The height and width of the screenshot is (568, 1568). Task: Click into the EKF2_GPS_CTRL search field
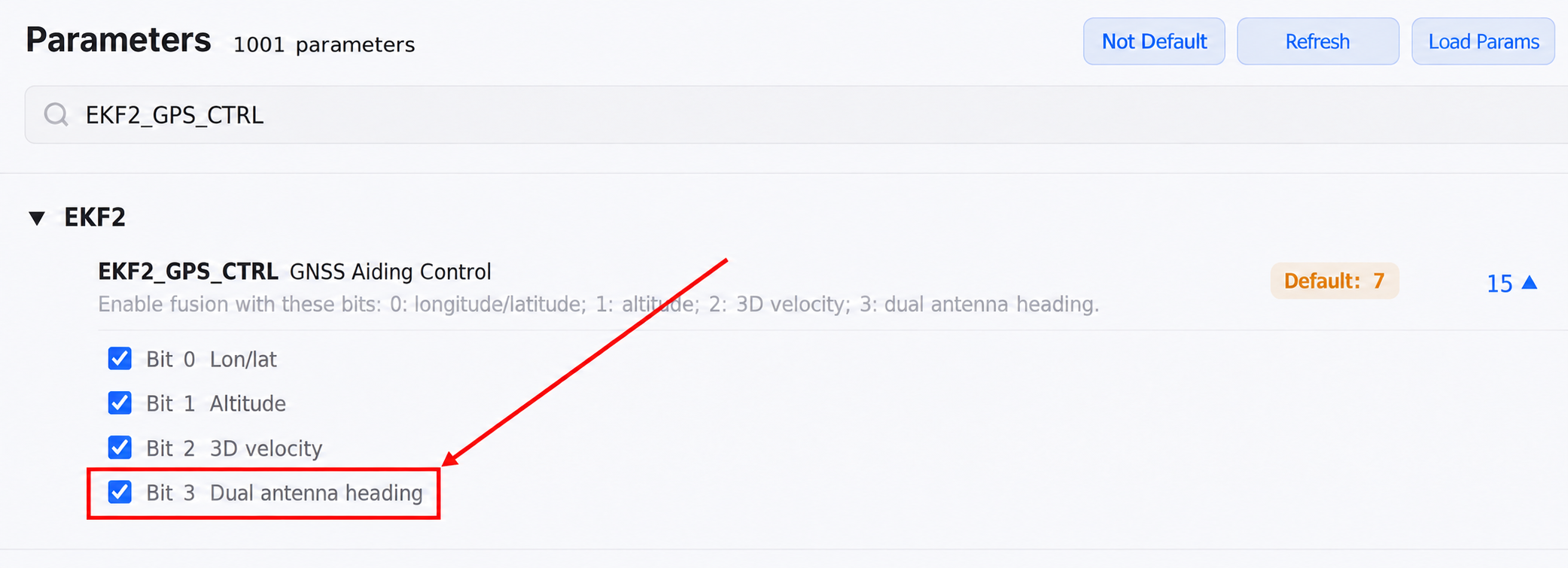click(x=796, y=114)
